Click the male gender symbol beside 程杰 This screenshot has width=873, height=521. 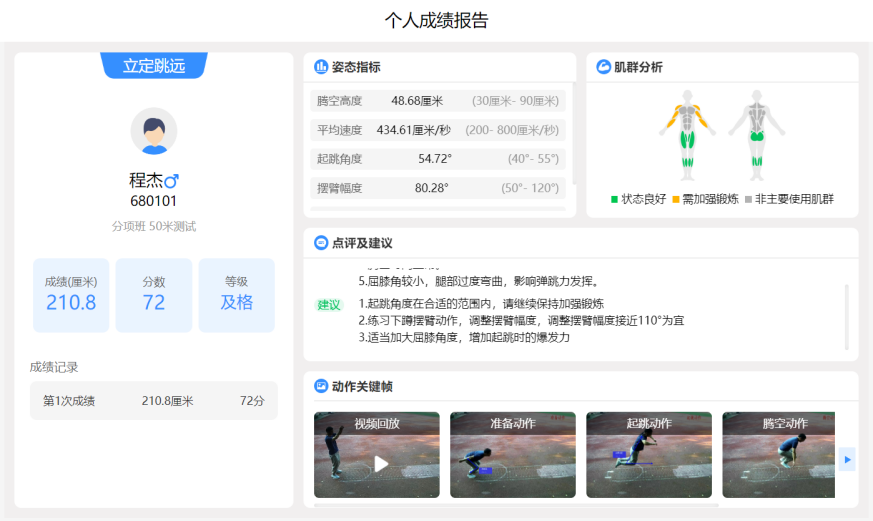coord(171,181)
